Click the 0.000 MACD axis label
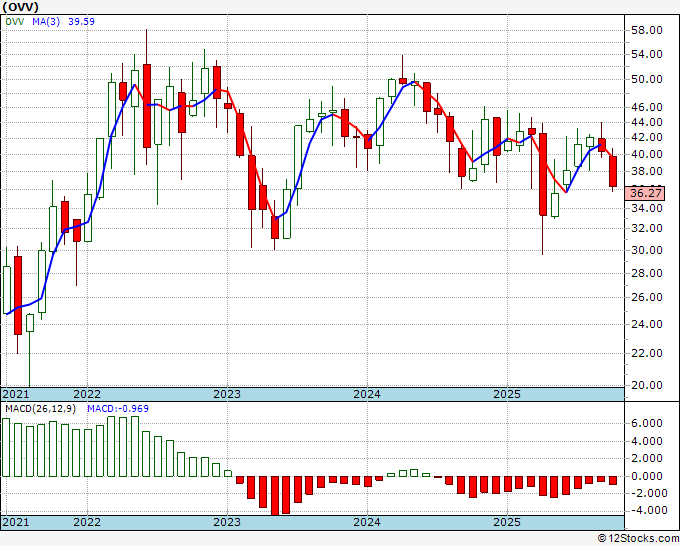This screenshot has width=680, height=546. click(x=647, y=476)
